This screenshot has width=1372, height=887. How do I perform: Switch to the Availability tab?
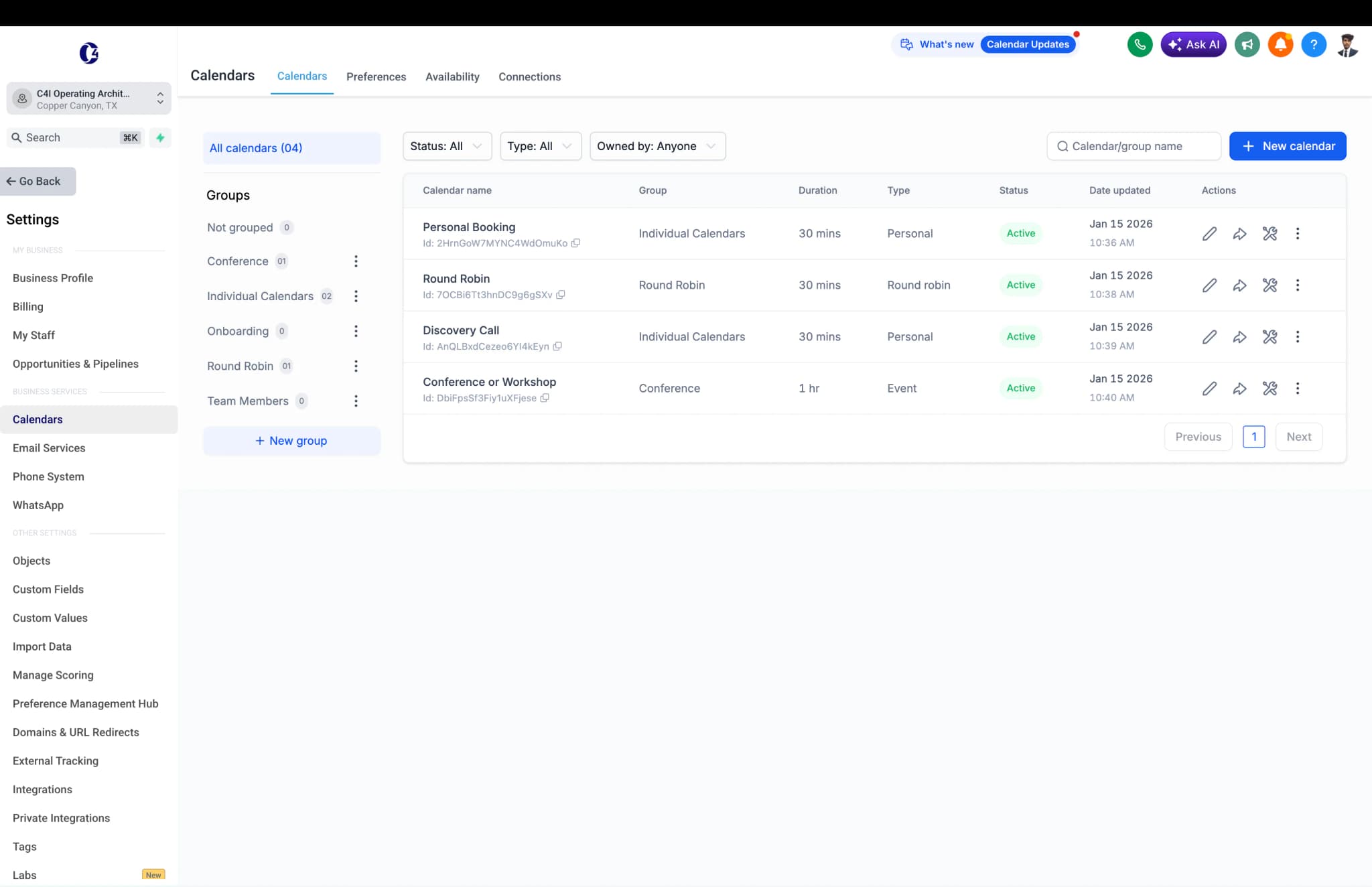(x=452, y=77)
